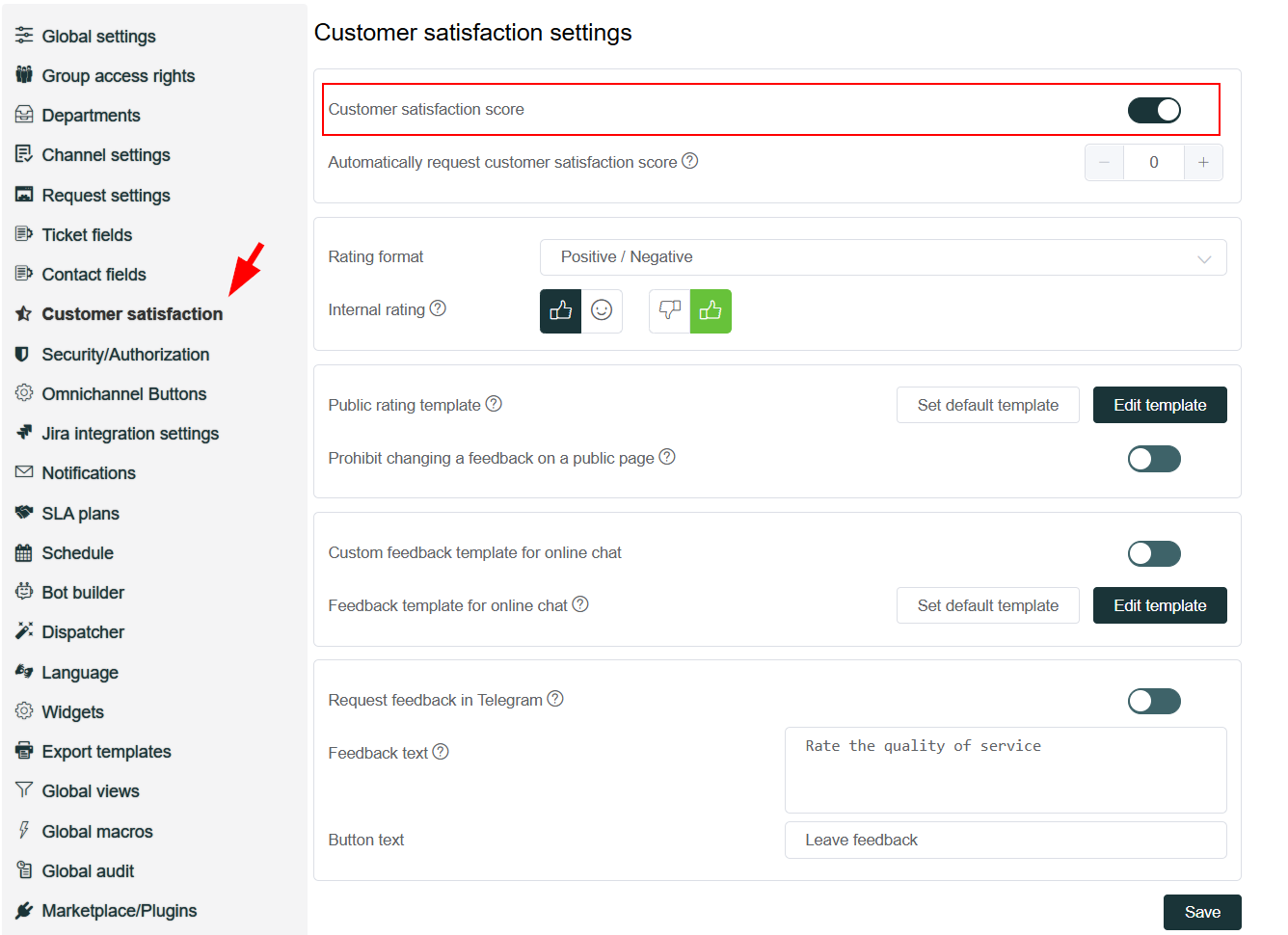Edit the online chat feedback template

(1160, 605)
